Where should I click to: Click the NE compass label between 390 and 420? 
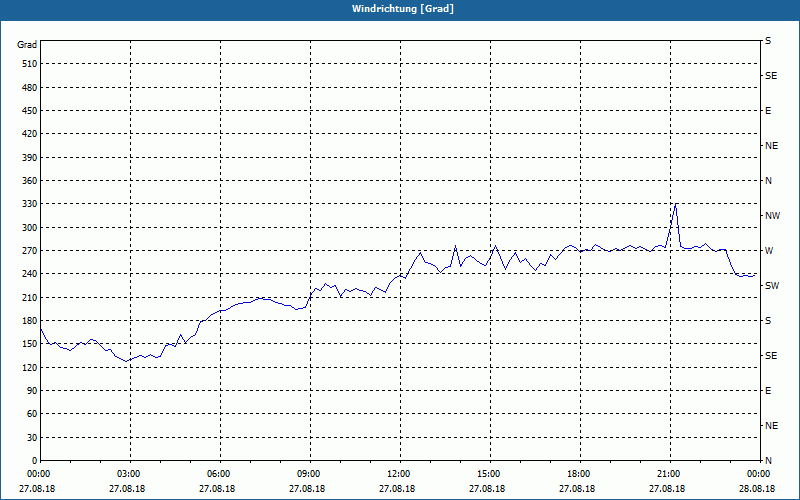771,146
